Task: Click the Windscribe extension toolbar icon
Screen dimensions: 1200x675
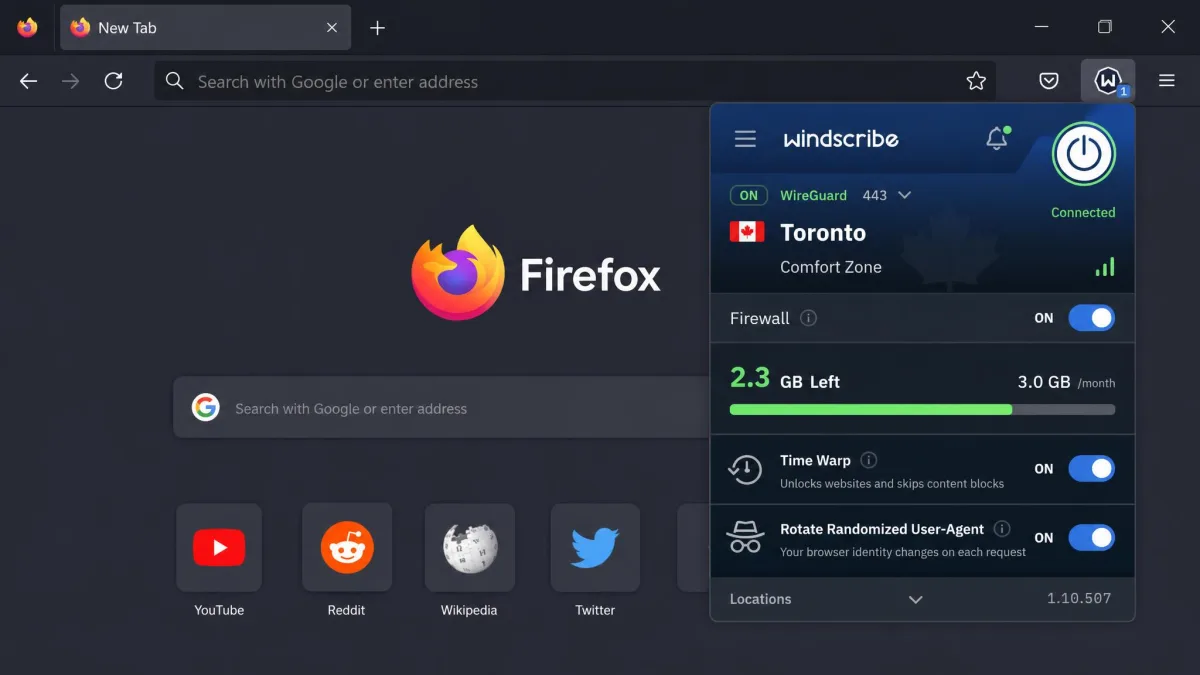Action: [1107, 81]
